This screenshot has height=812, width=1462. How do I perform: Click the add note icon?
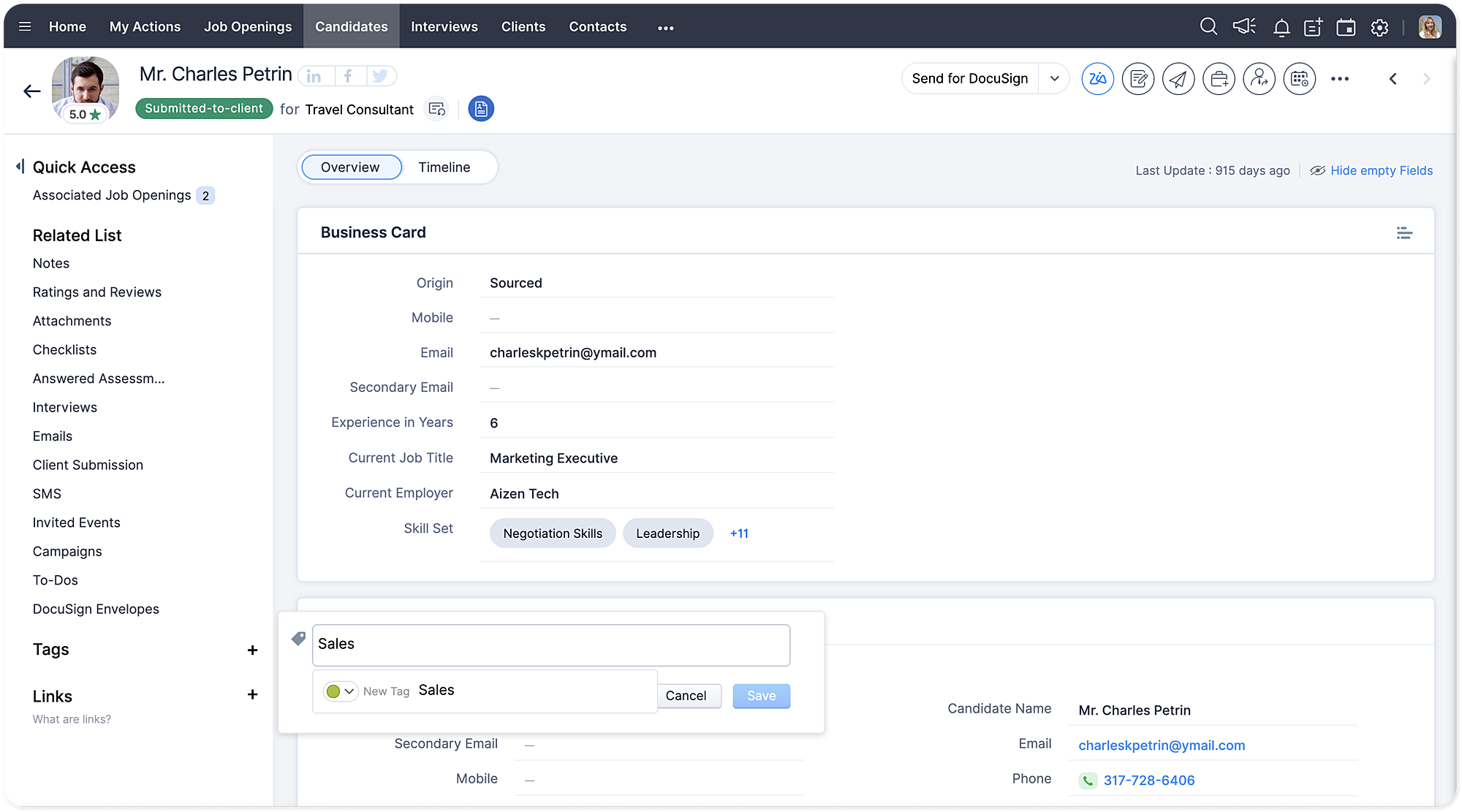pyautogui.click(x=1138, y=79)
